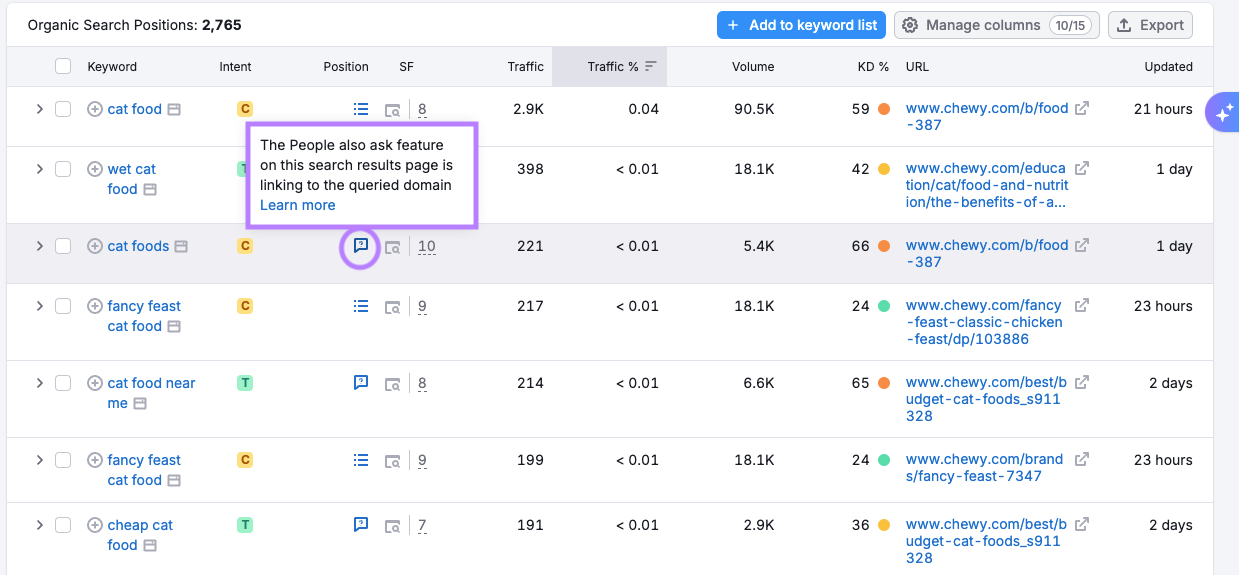Open the Manage columns button

point(997,25)
